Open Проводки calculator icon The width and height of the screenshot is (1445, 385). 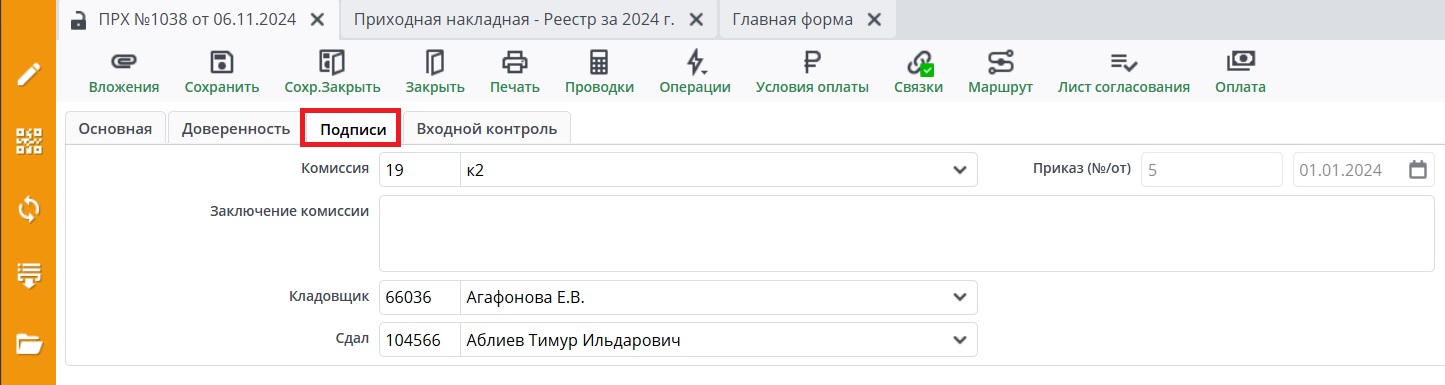599,63
